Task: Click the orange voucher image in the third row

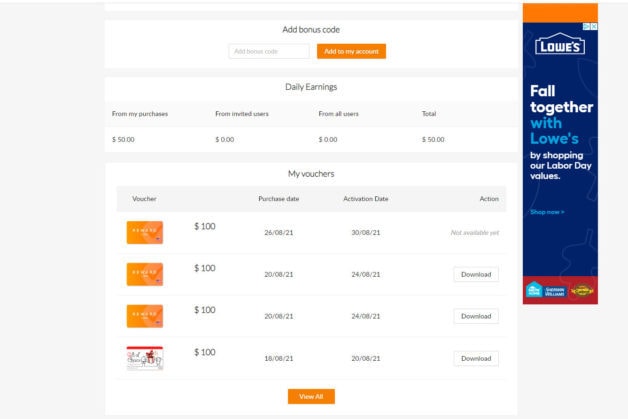Action: (x=144, y=317)
